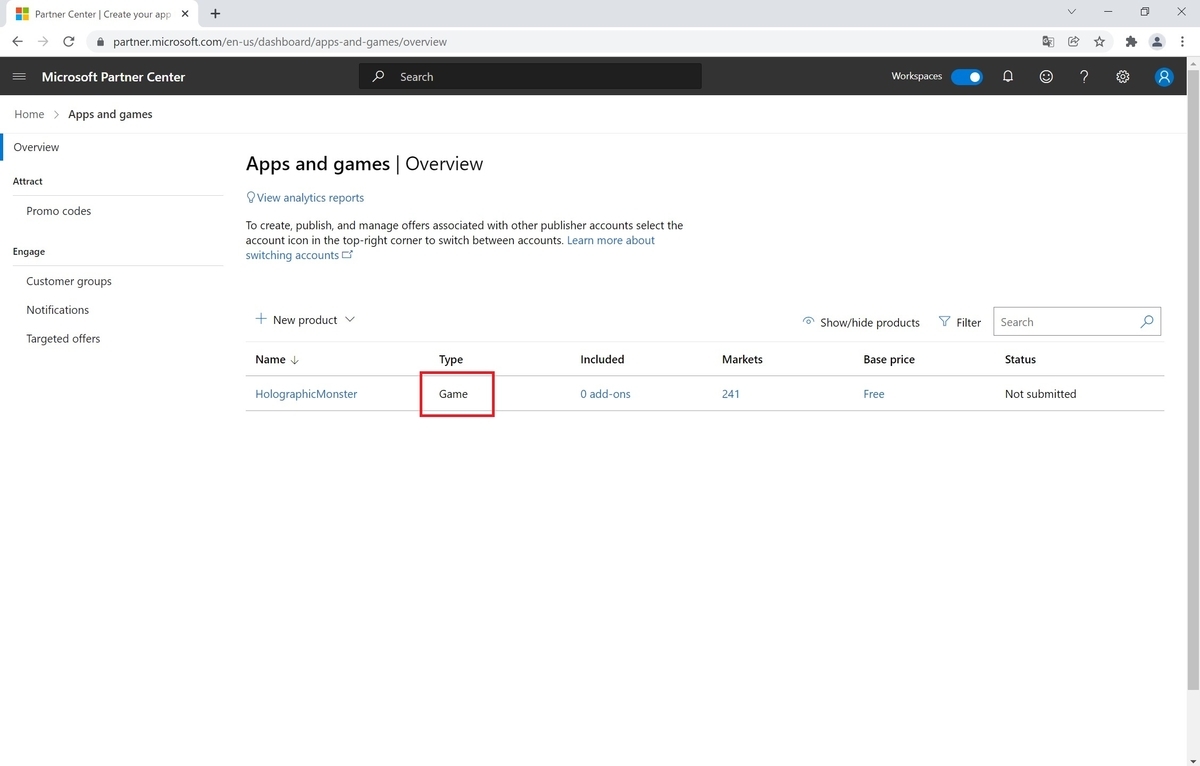This screenshot has width=1200, height=766.
Task: Click the feedback smiley icon
Action: tap(1046, 77)
